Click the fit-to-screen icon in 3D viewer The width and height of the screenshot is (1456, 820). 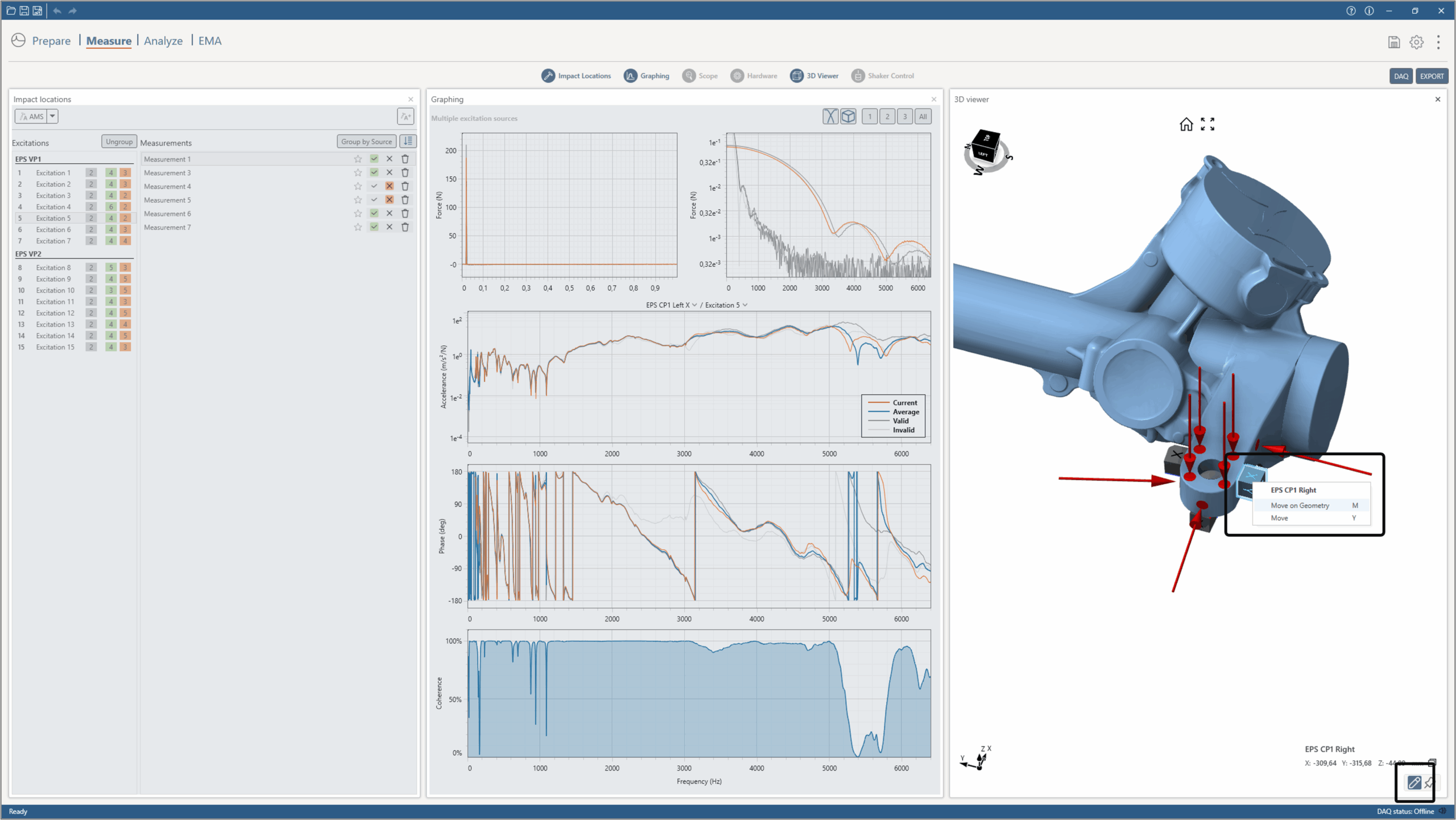pyautogui.click(x=1207, y=124)
